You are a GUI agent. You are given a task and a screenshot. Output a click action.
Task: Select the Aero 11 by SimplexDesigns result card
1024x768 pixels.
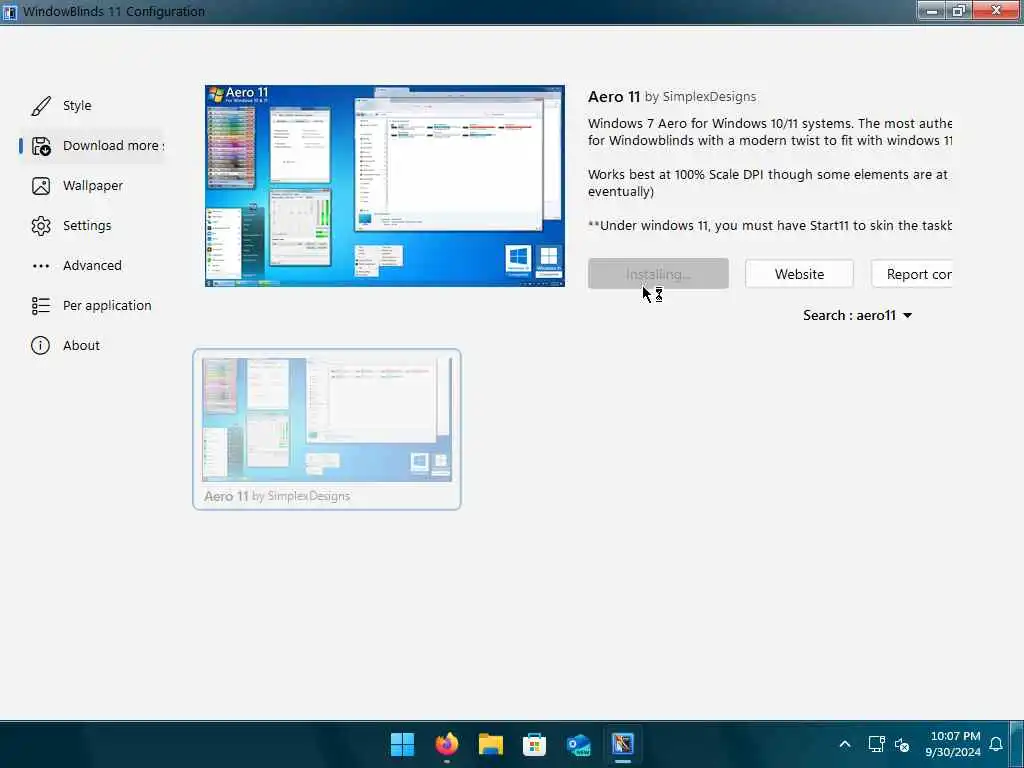tap(327, 429)
